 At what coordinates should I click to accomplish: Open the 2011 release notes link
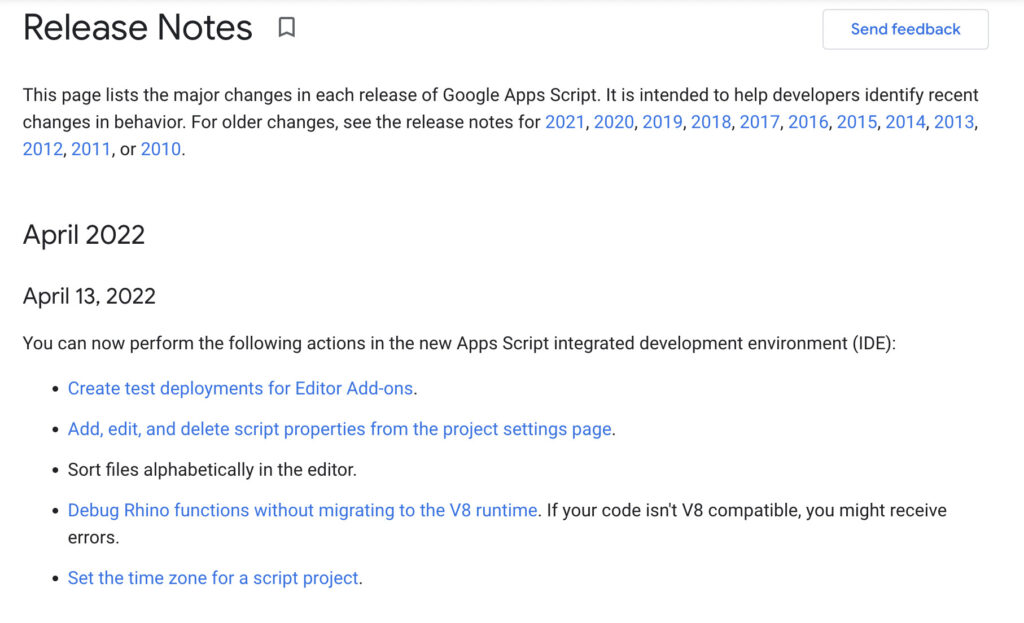pos(91,150)
